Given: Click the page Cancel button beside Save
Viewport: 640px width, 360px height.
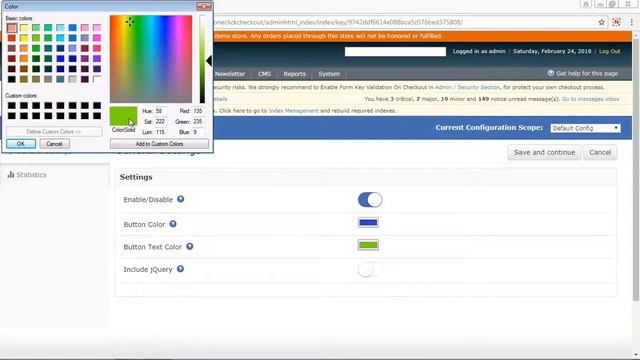Looking at the screenshot, I should coord(600,152).
